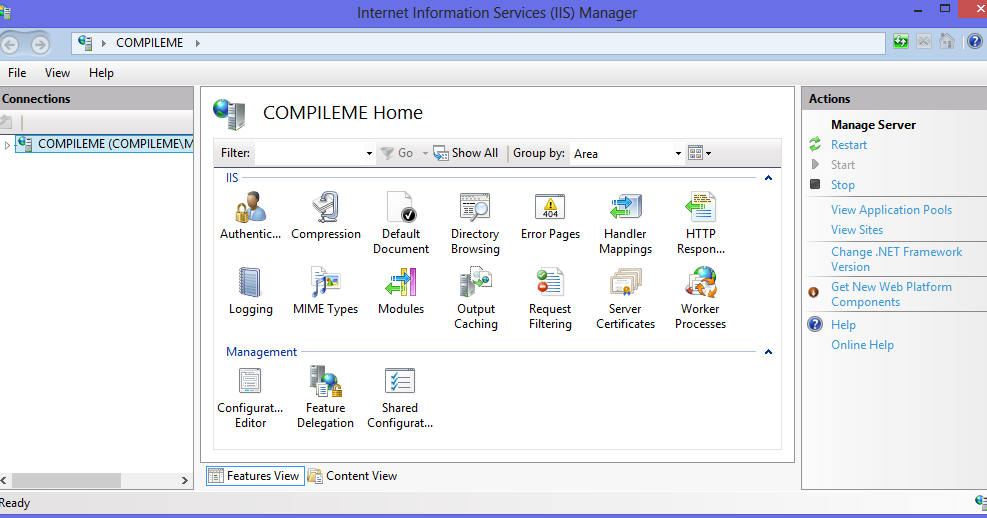The width and height of the screenshot is (987, 518).
Task: Open the Modules feature
Action: point(401,291)
